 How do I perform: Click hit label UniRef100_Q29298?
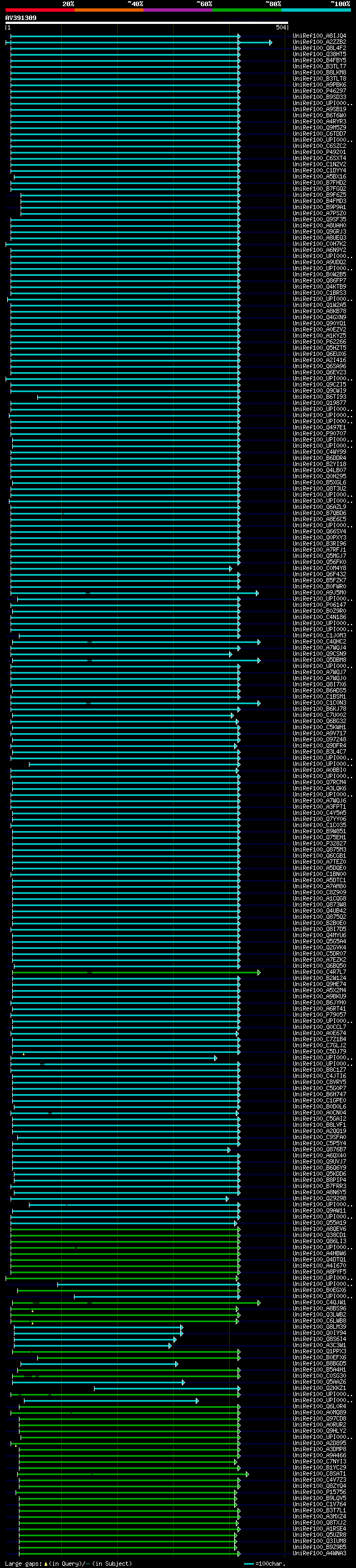point(319,1199)
